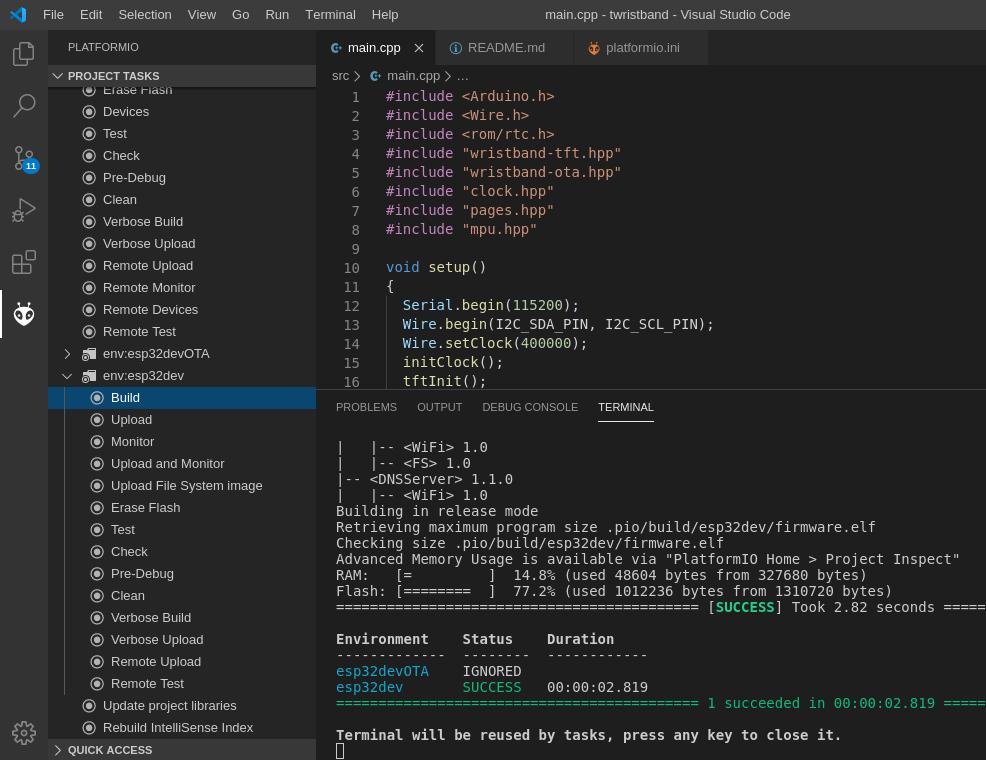Switch to the README.md tab
The image size is (986, 760).
click(x=505, y=48)
